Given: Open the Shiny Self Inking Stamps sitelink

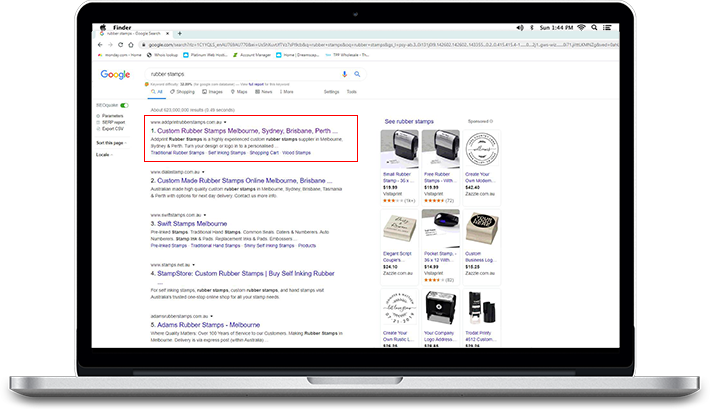Looking at the screenshot, I should coord(269,246).
